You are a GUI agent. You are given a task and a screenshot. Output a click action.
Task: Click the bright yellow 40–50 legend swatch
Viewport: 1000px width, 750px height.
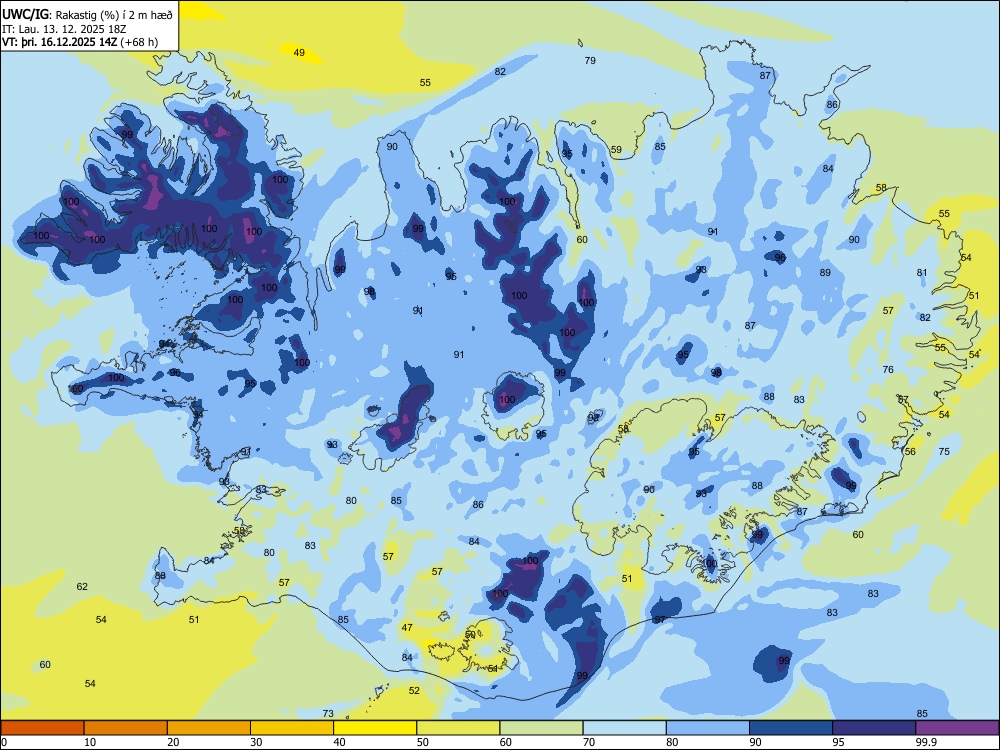[375, 728]
